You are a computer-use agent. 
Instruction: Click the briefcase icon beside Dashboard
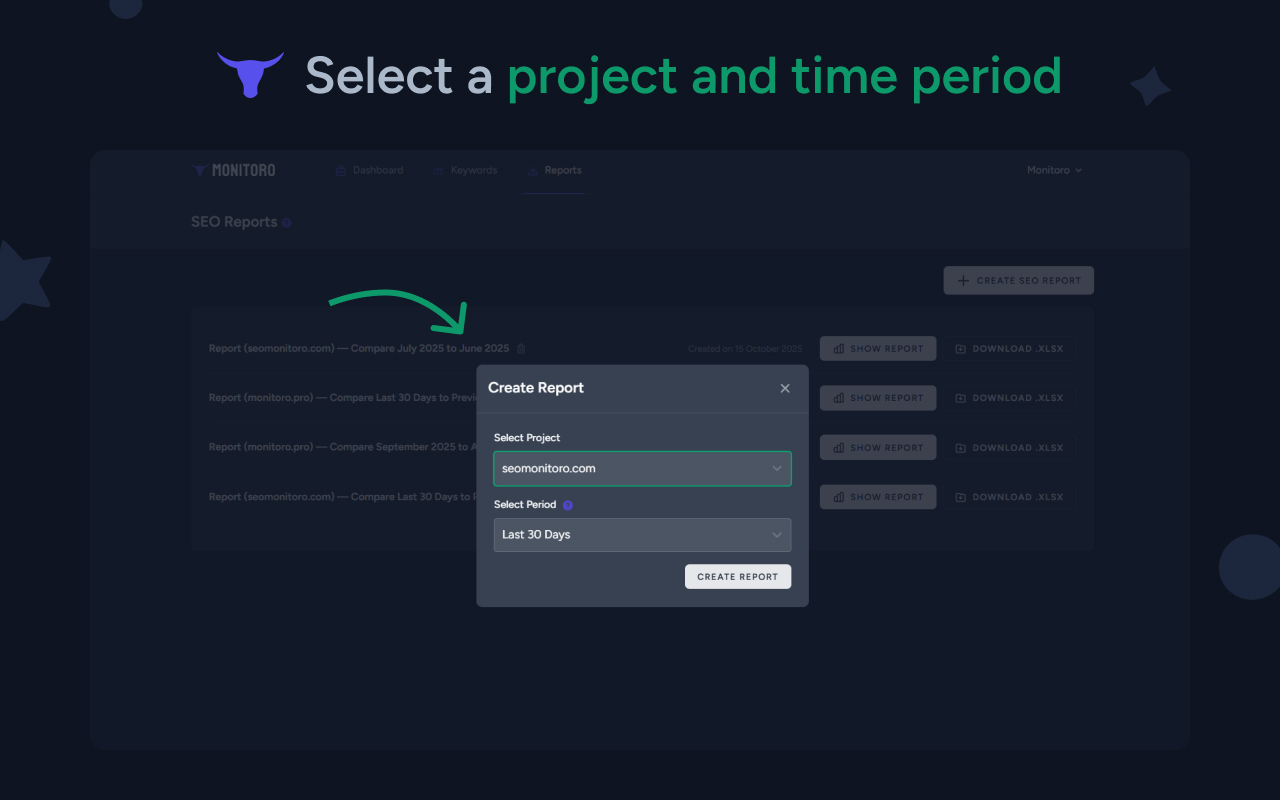coord(340,170)
